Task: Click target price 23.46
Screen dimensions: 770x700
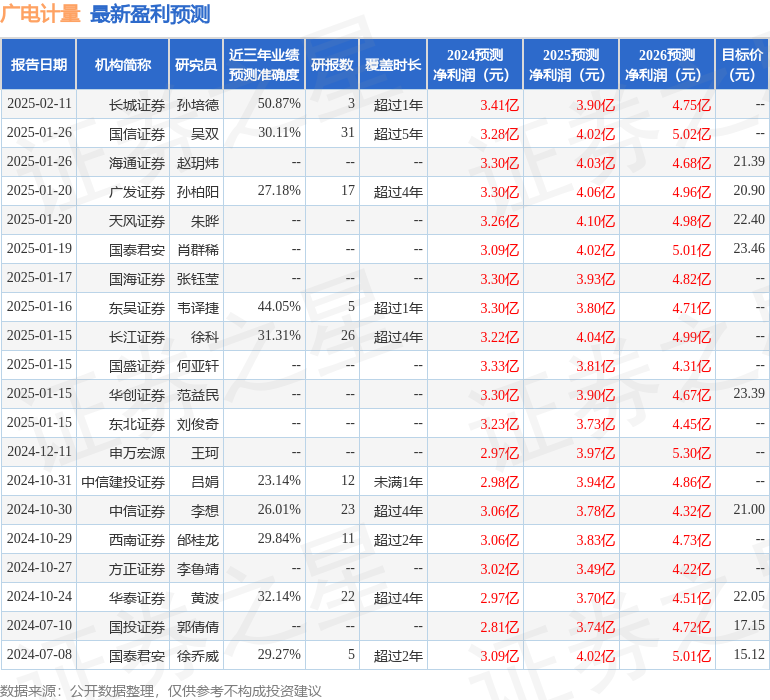Action: coord(749,249)
